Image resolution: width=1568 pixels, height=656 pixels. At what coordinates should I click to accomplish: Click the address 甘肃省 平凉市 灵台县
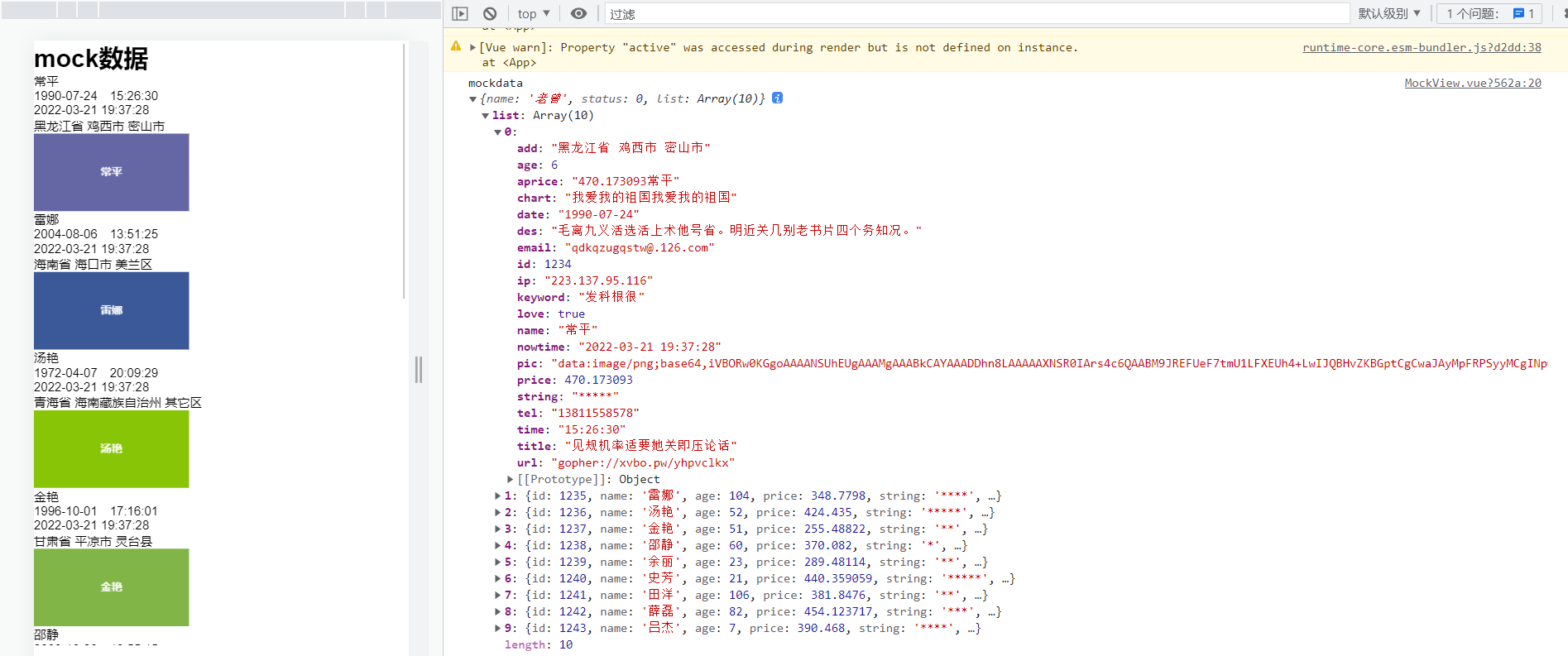tap(93, 541)
